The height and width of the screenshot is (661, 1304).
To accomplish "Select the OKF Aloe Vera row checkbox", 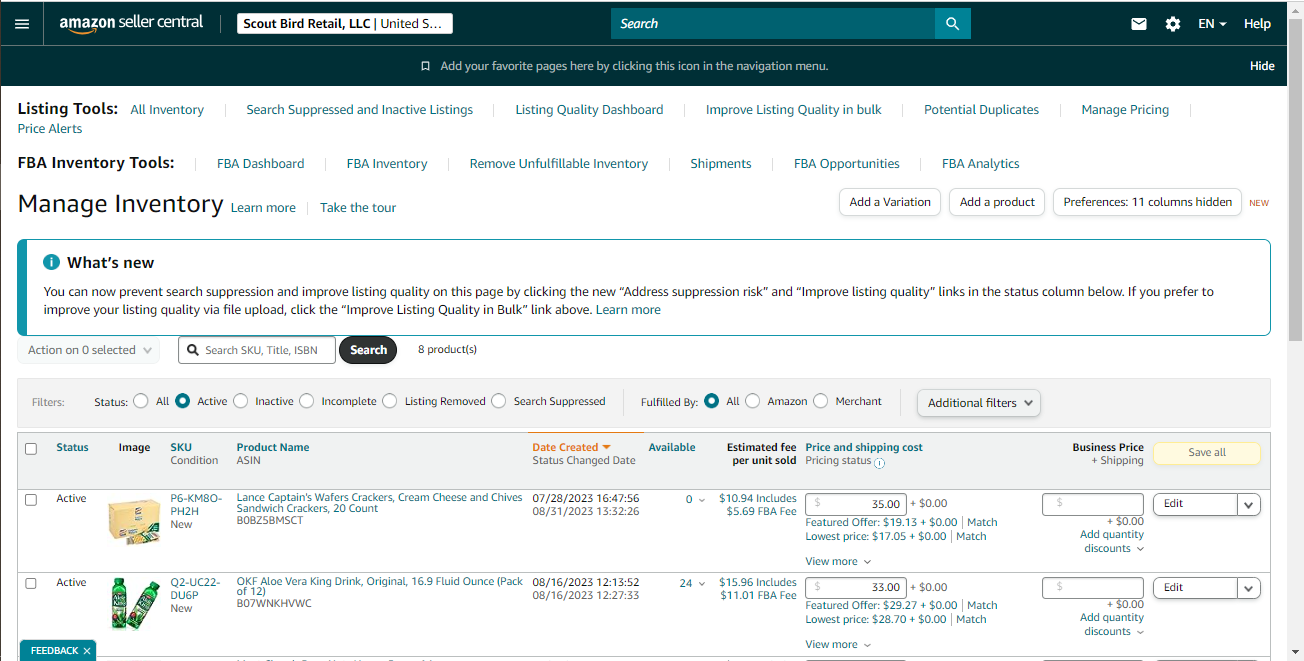I will tap(31, 583).
